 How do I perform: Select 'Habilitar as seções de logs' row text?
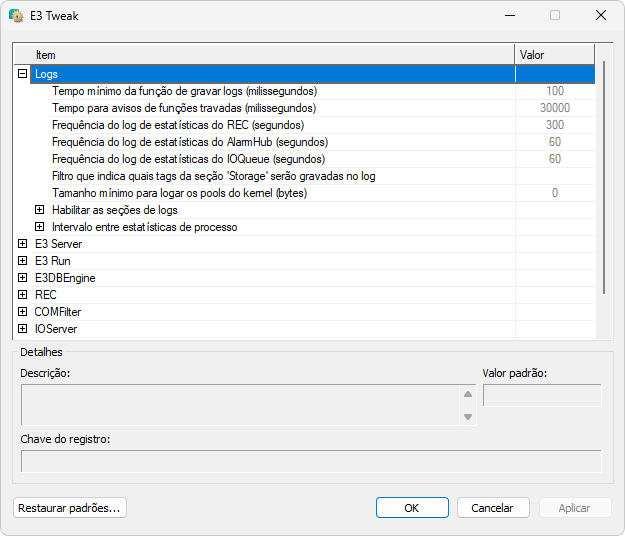115,210
